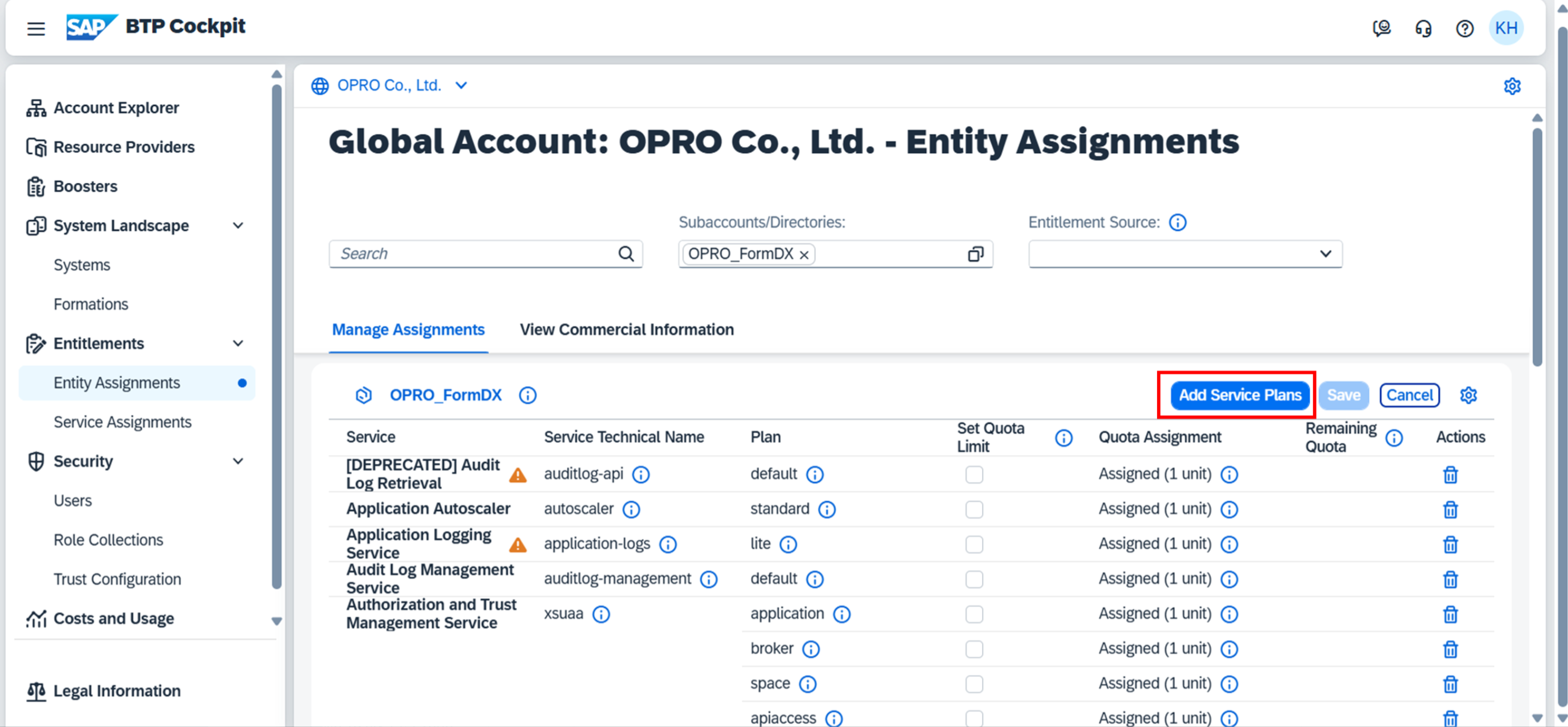Open the hamburger navigation menu

(x=36, y=28)
